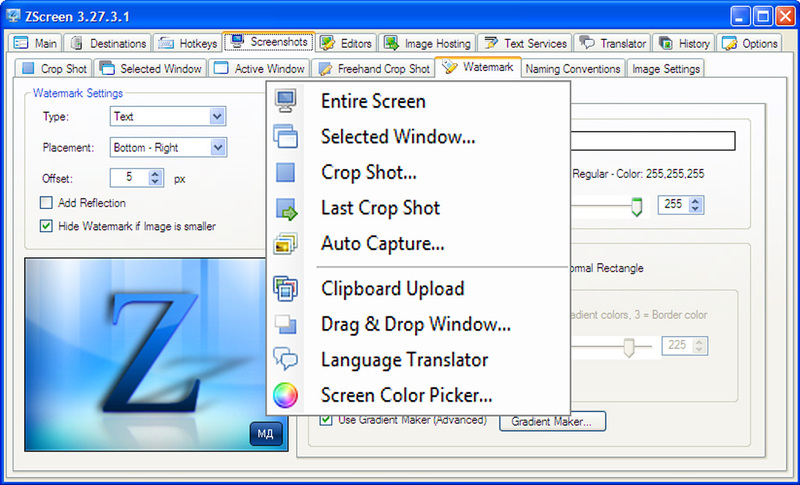Click the 255 value field
800x485 pixels.
[x=673, y=205]
